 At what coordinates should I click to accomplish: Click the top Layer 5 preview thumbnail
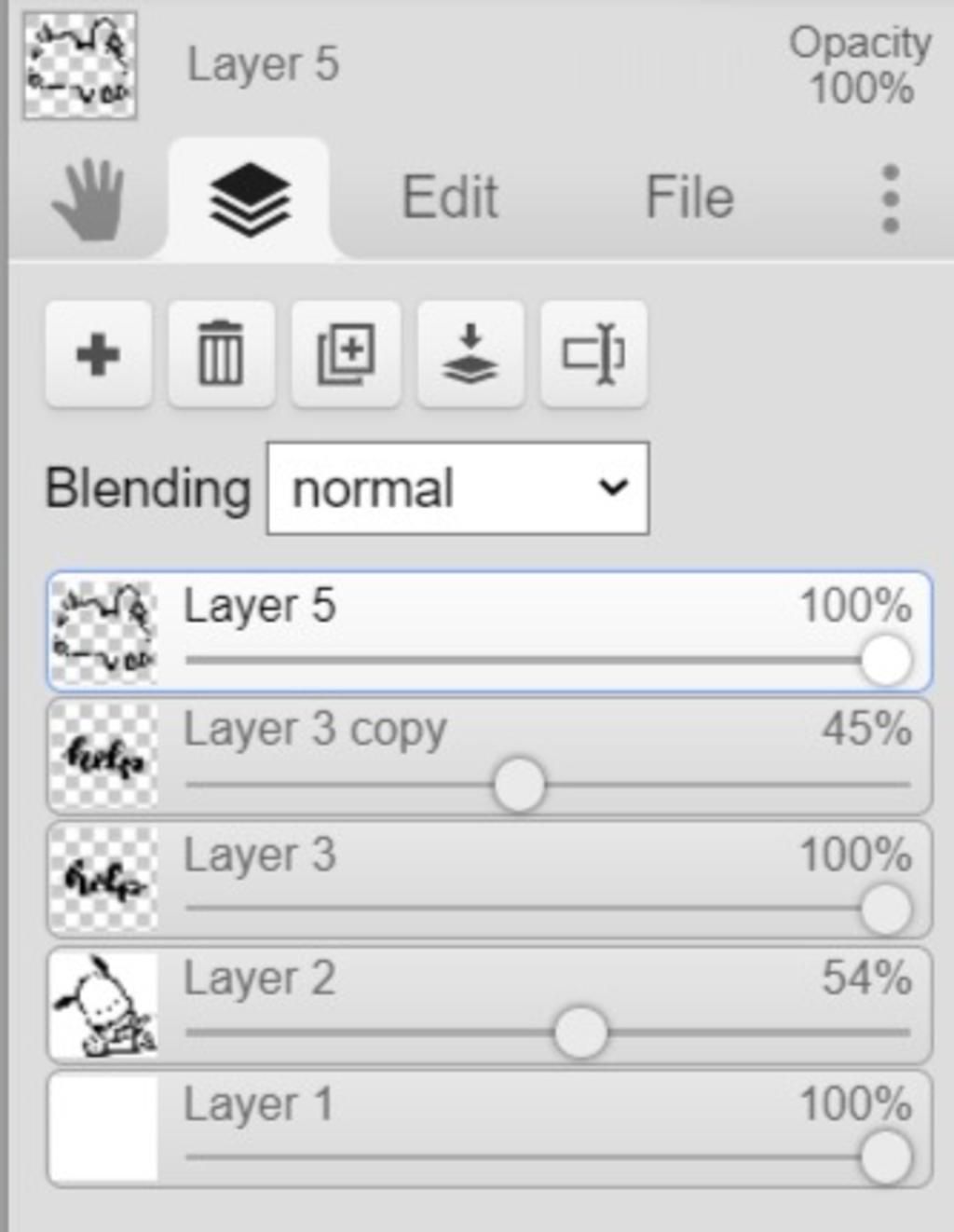(x=80, y=65)
